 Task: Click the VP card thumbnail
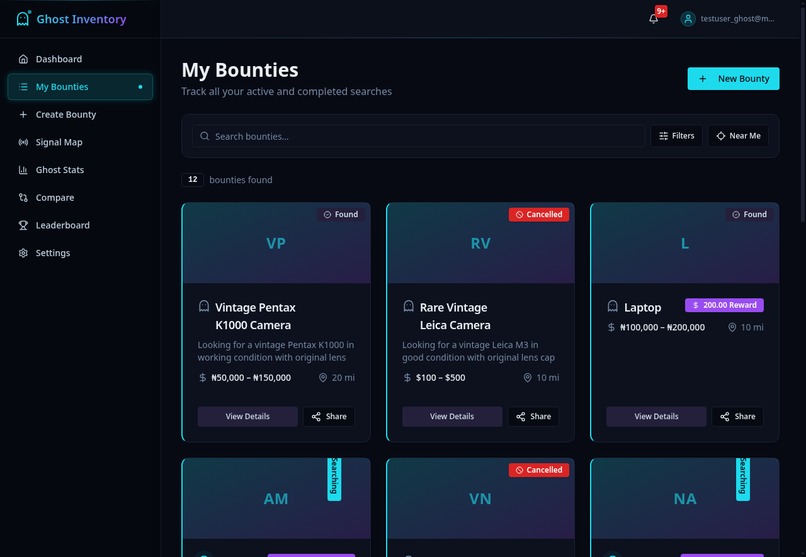(276, 243)
